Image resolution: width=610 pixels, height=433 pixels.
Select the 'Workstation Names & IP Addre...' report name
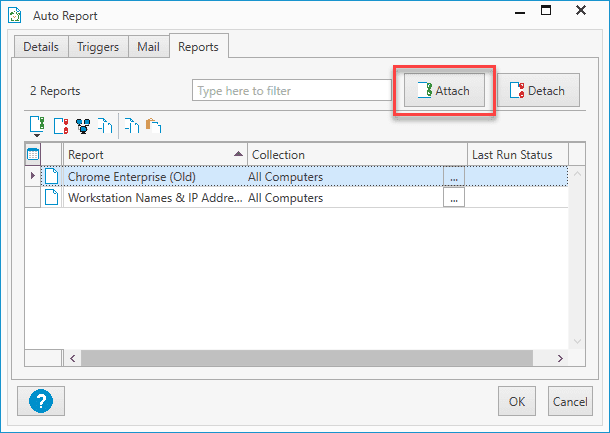coord(155,198)
